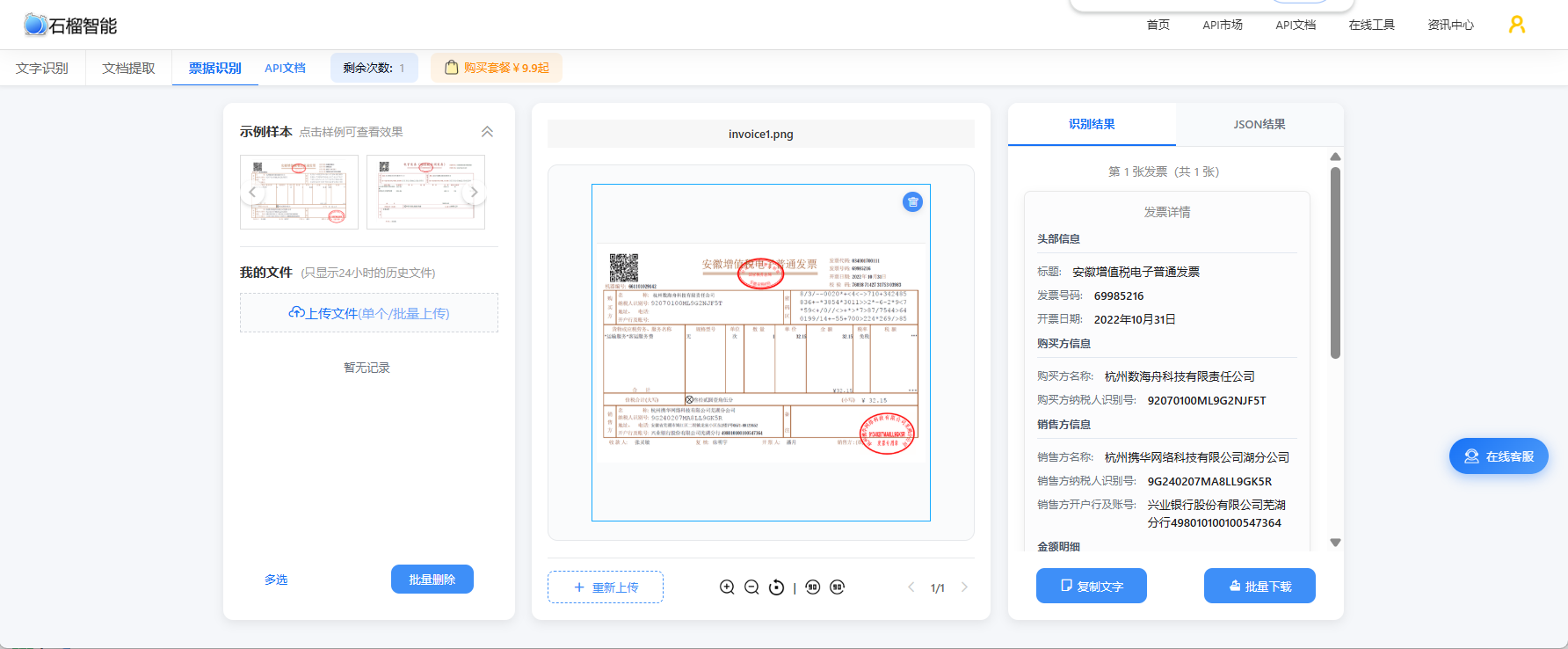Click the 批量删除 button
Screen dimensions: 1568x649
point(432,580)
